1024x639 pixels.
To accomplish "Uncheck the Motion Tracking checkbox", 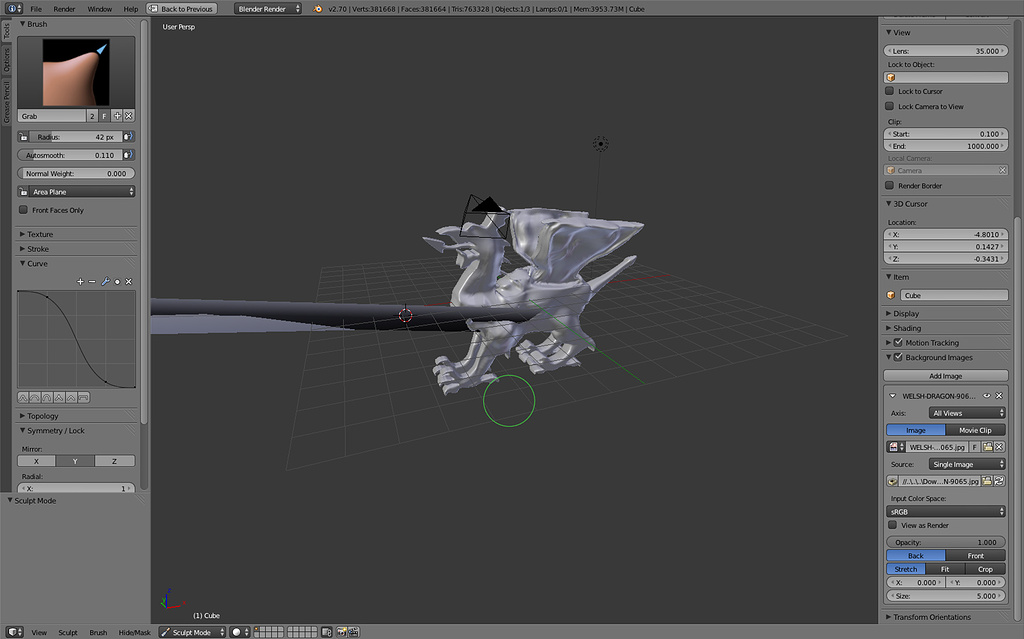I will (898, 342).
